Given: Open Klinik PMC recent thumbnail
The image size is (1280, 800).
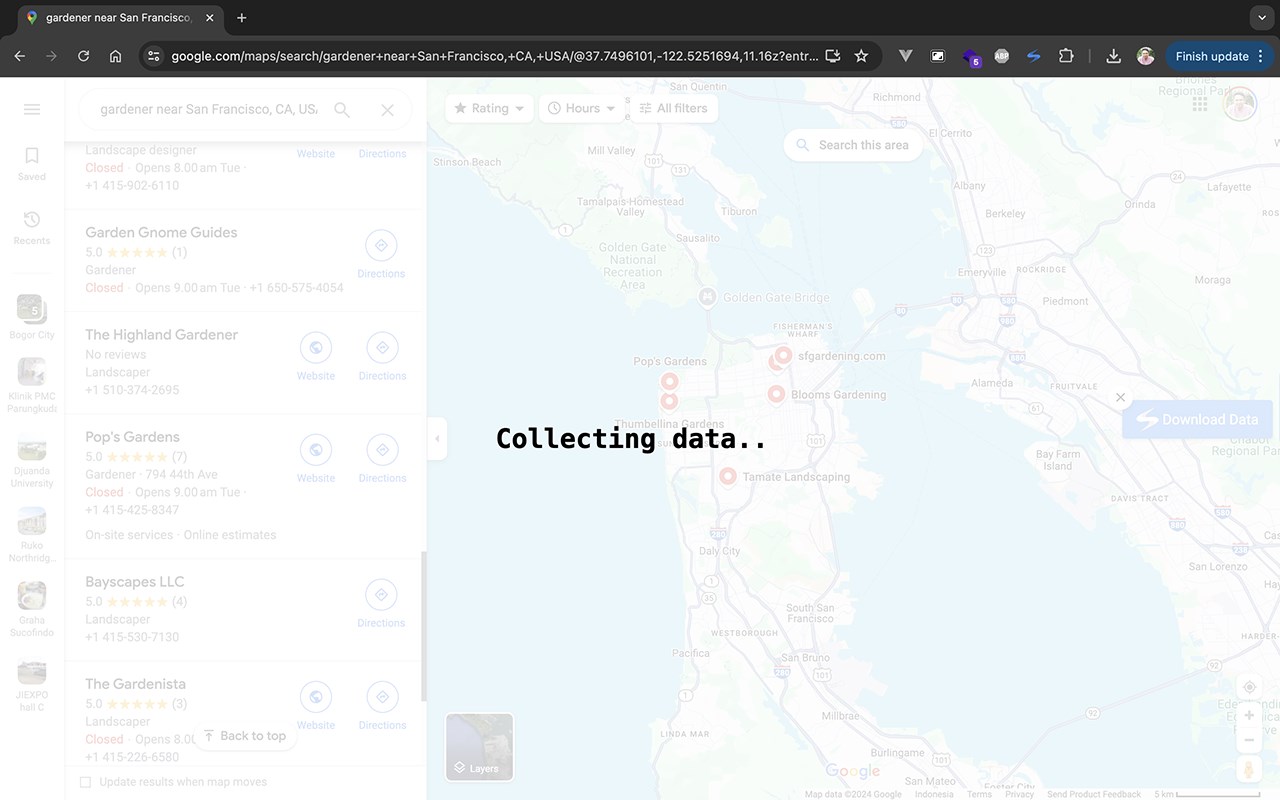Looking at the screenshot, I should click(31, 372).
